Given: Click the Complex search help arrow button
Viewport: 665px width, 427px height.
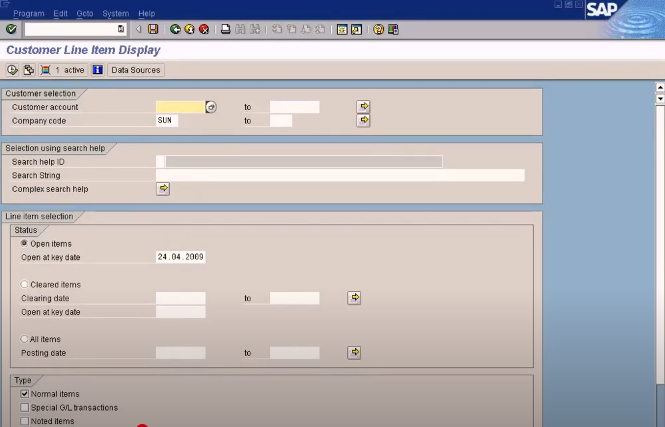Looking at the screenshot, I should (163, 189).
